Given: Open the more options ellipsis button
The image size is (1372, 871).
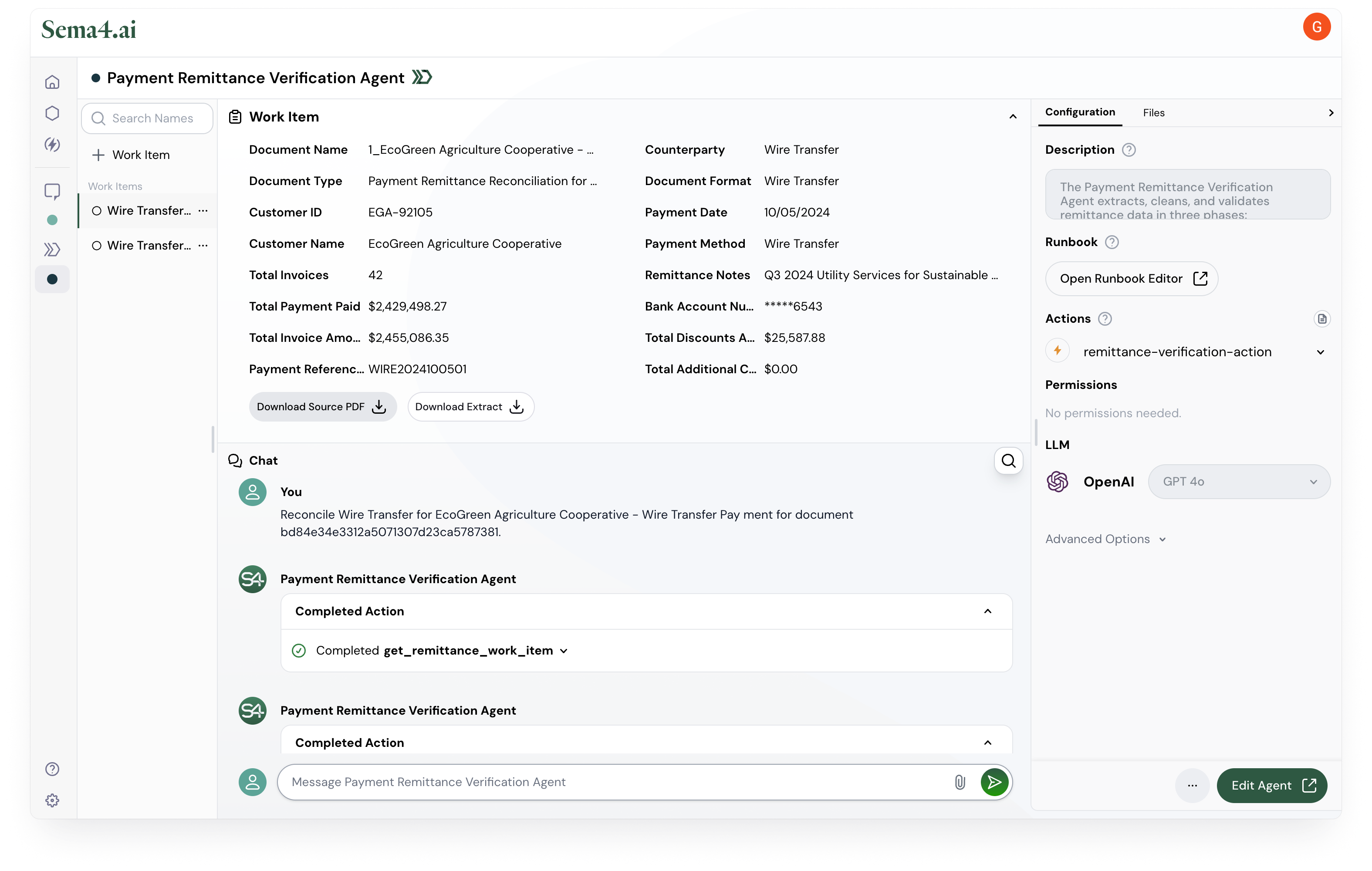Looking at the screenshot, I should pyautogui.click(x=1192, y=786).
